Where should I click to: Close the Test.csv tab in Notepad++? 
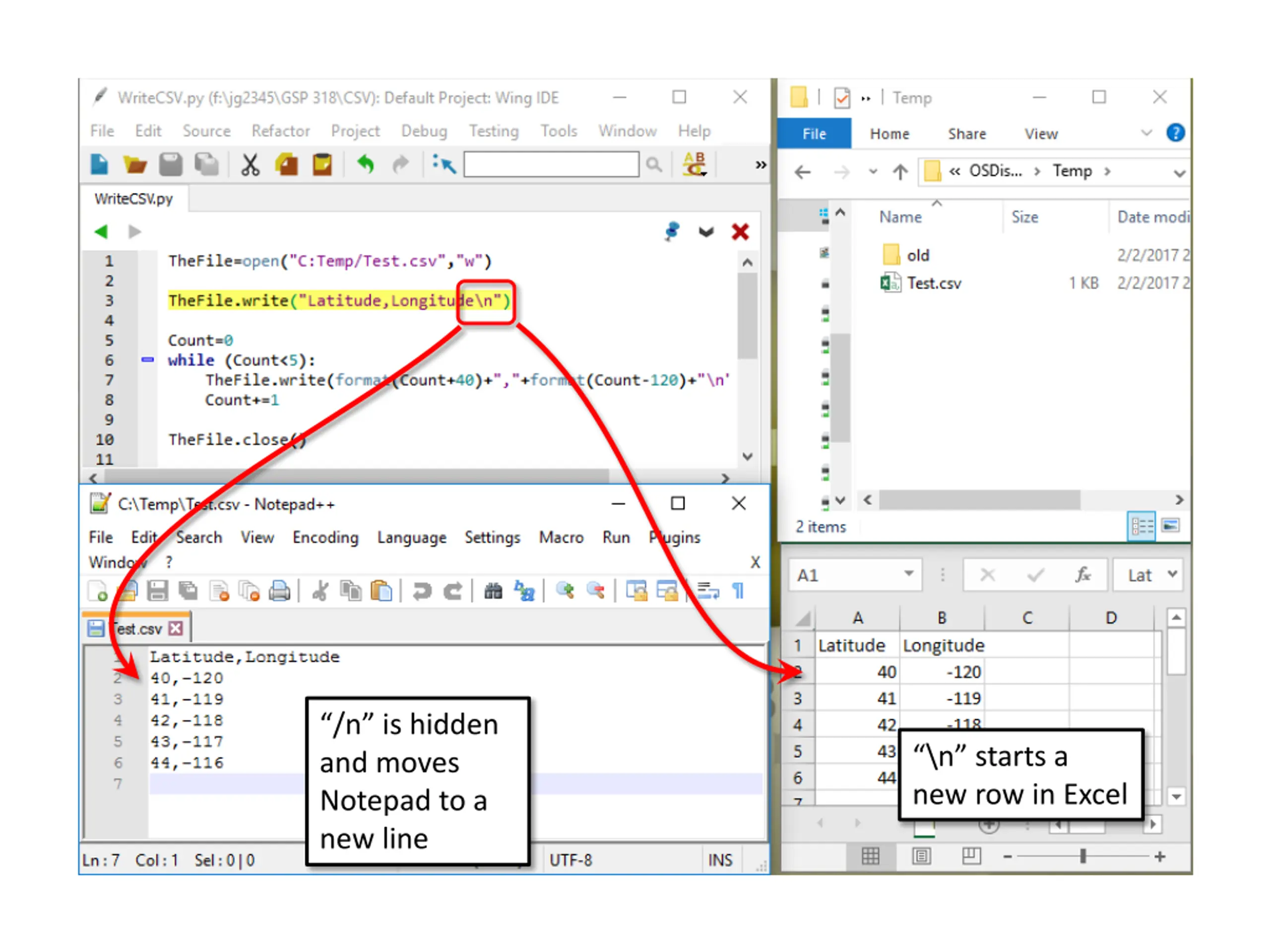tap(176, 629)
